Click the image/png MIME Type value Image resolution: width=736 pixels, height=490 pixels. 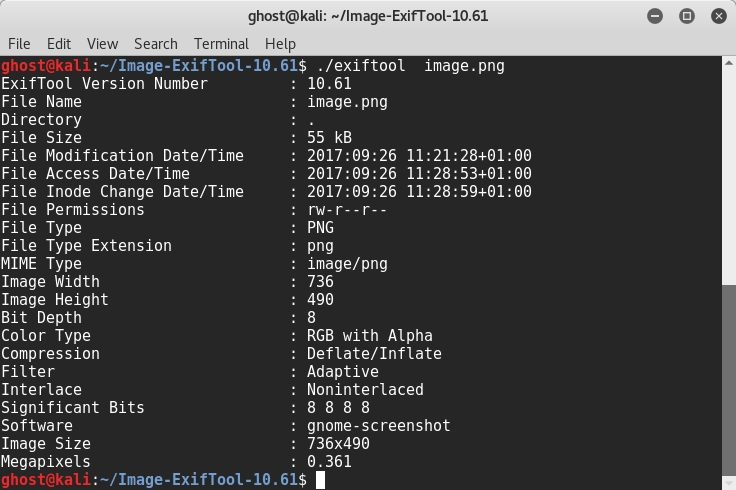[x=347, y=264]
